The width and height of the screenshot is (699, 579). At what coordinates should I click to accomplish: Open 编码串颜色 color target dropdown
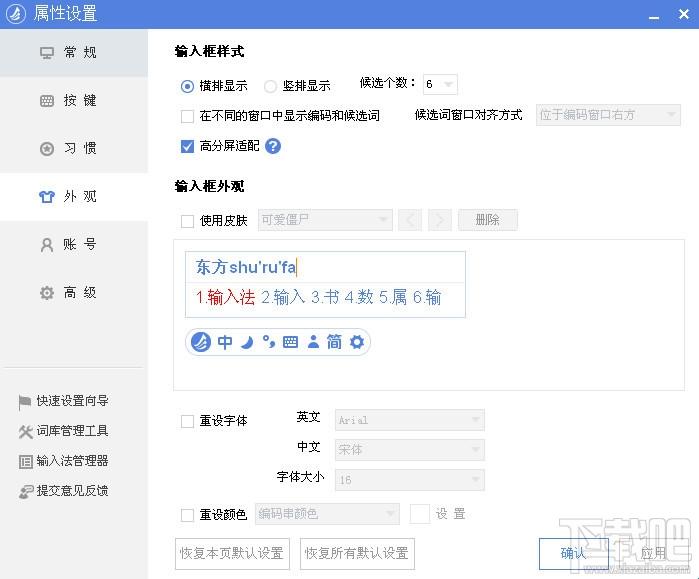(x=327, y=514)
